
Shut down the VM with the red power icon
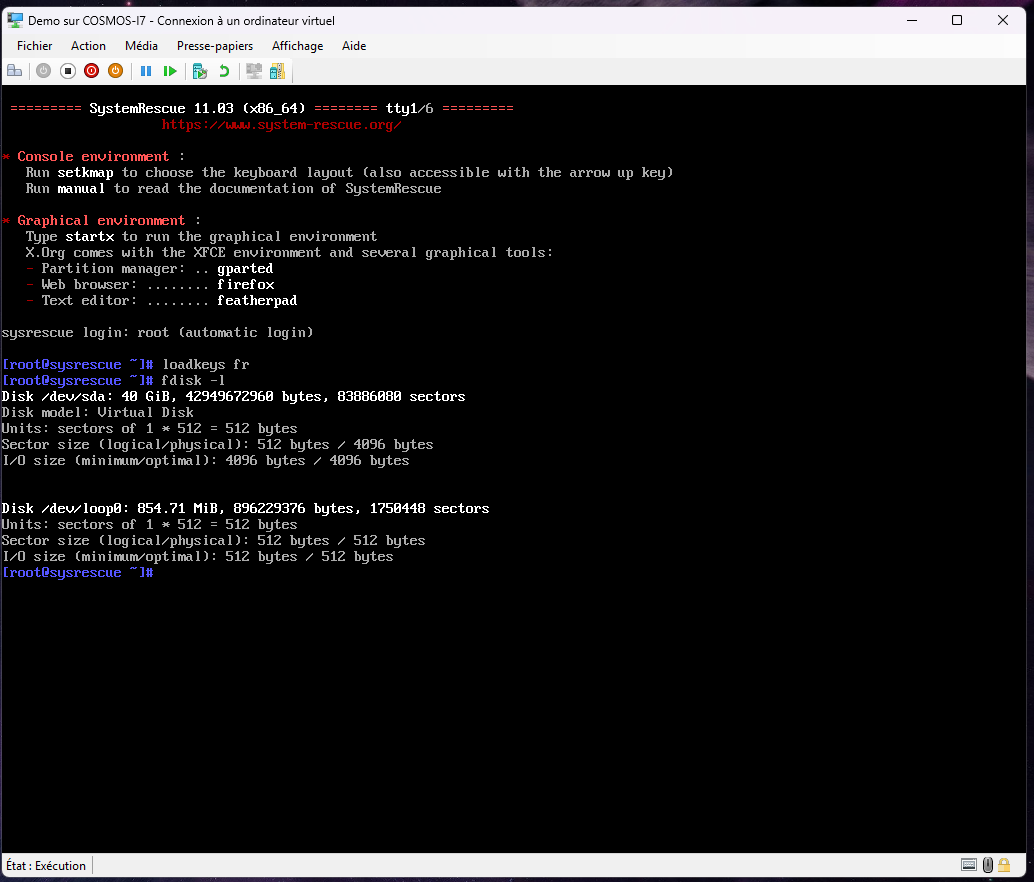92,71
